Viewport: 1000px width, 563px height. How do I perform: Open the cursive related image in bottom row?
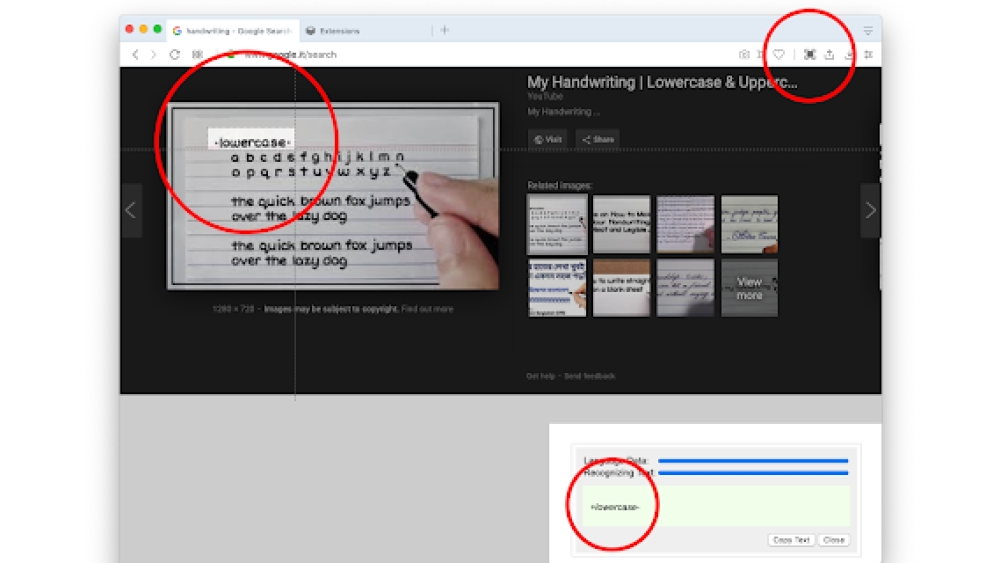click(x=685, y=288)
